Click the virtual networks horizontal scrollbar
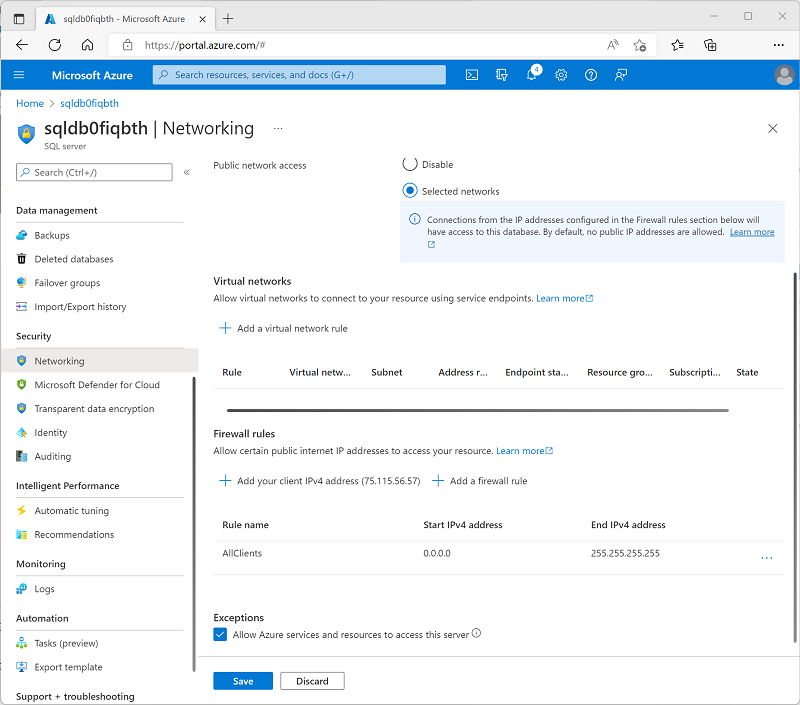 [478, 410]
